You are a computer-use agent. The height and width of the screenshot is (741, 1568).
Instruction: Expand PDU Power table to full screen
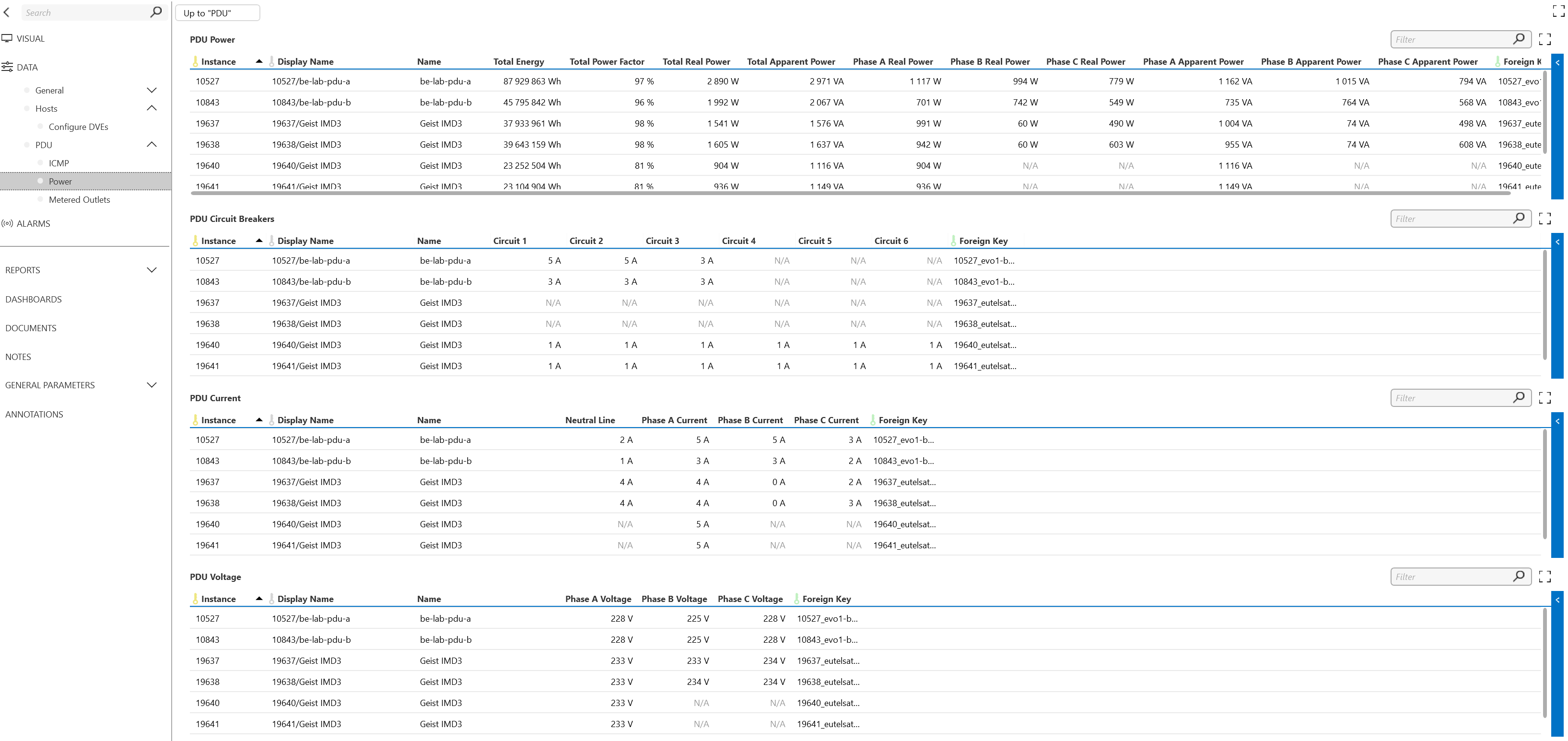pyautogui.click(x=1545, y=40)
